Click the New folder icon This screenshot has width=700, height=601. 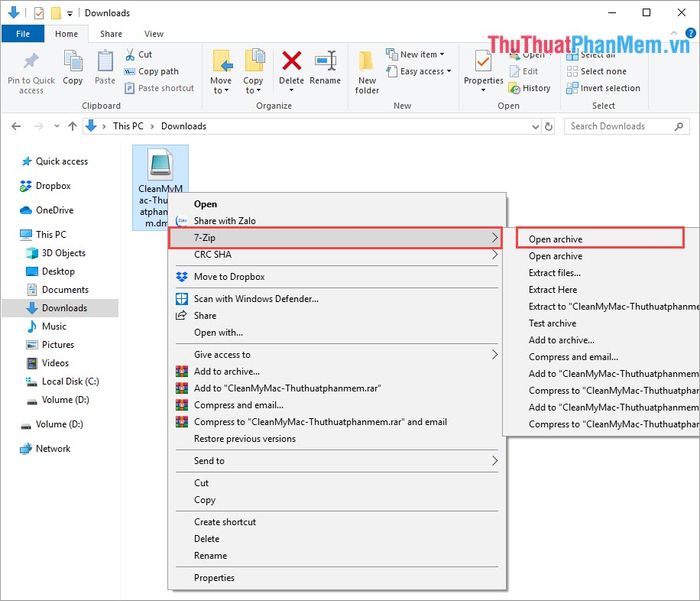(367, 63)
